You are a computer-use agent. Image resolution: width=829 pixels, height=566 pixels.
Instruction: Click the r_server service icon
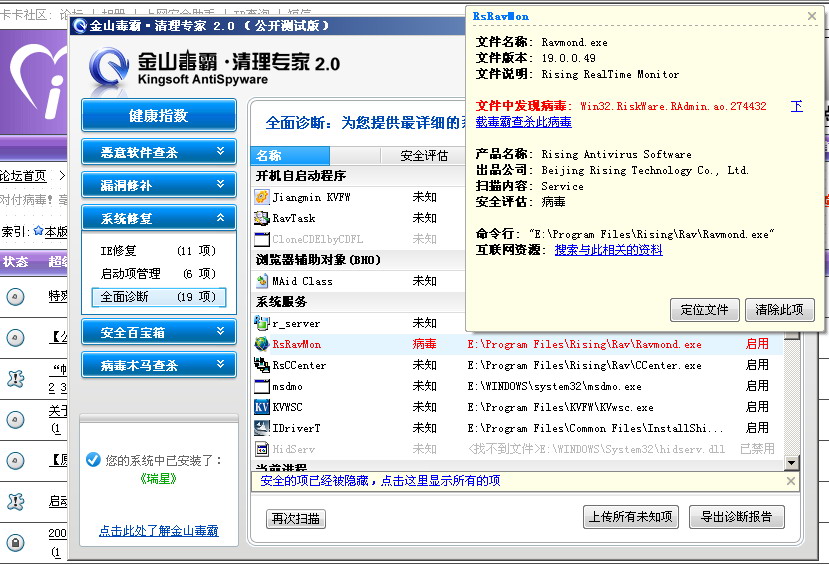point(262,323)
